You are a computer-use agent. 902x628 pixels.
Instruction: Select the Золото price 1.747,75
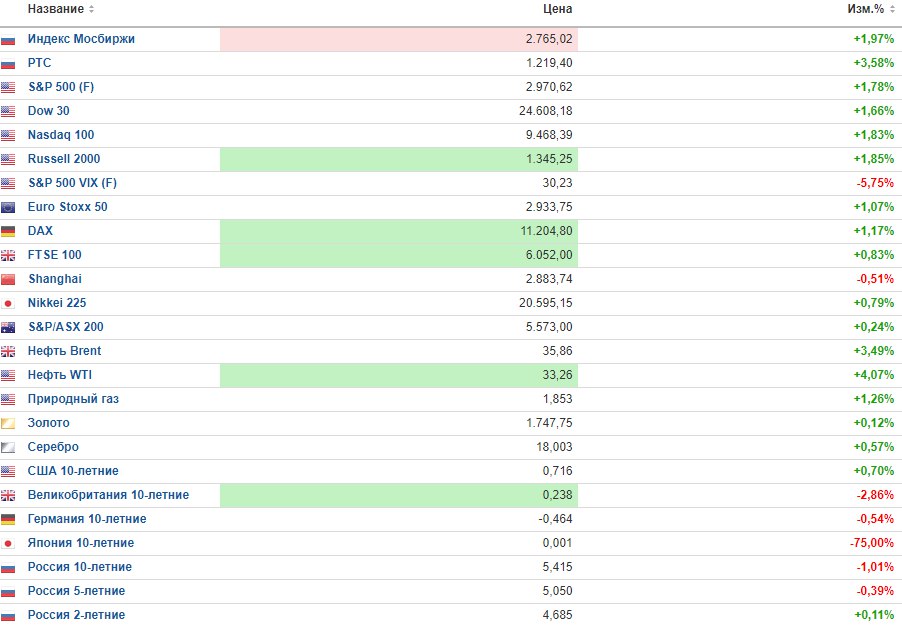pyautogui.click(x=549, y=423)
